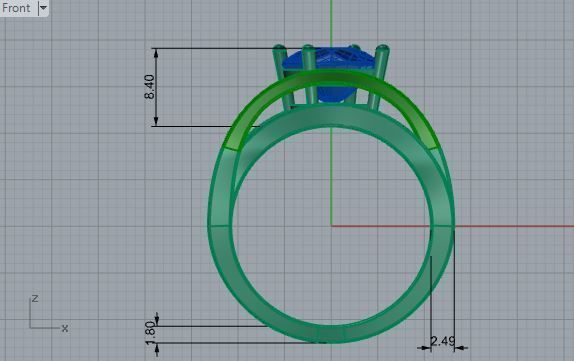Select the 2.49 width dimension text
Screen dimensions: 574x361
click(443, 341)
